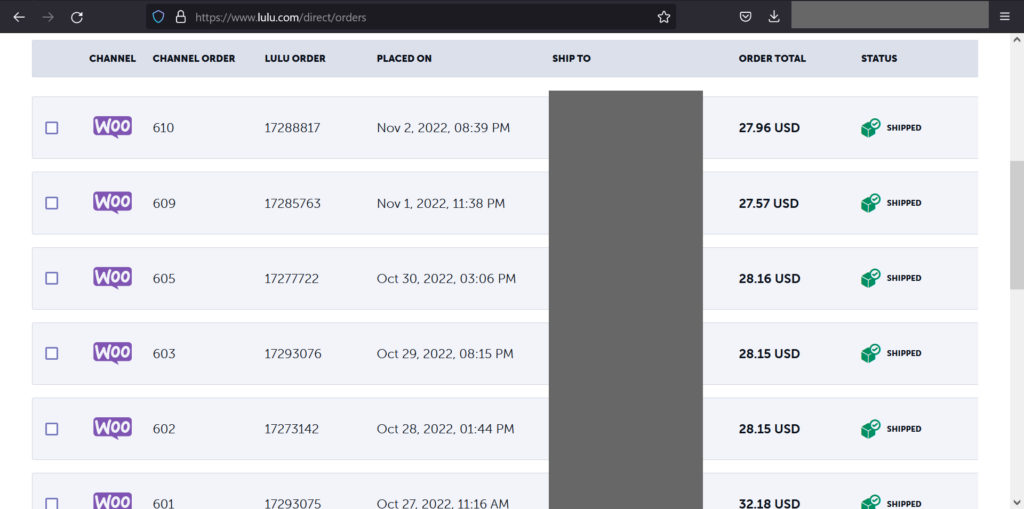Click the 27.57 USD order total
The image size is (1024, 509).
769,203
